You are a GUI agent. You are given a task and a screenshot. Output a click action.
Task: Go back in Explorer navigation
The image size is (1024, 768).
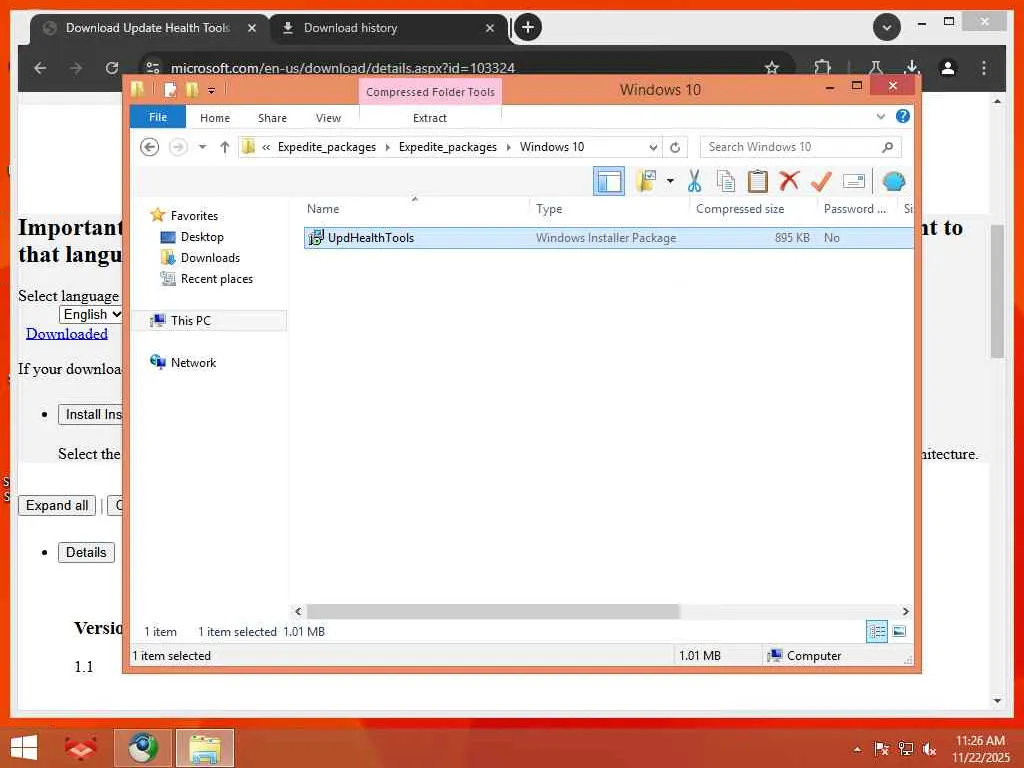[150, 147]
